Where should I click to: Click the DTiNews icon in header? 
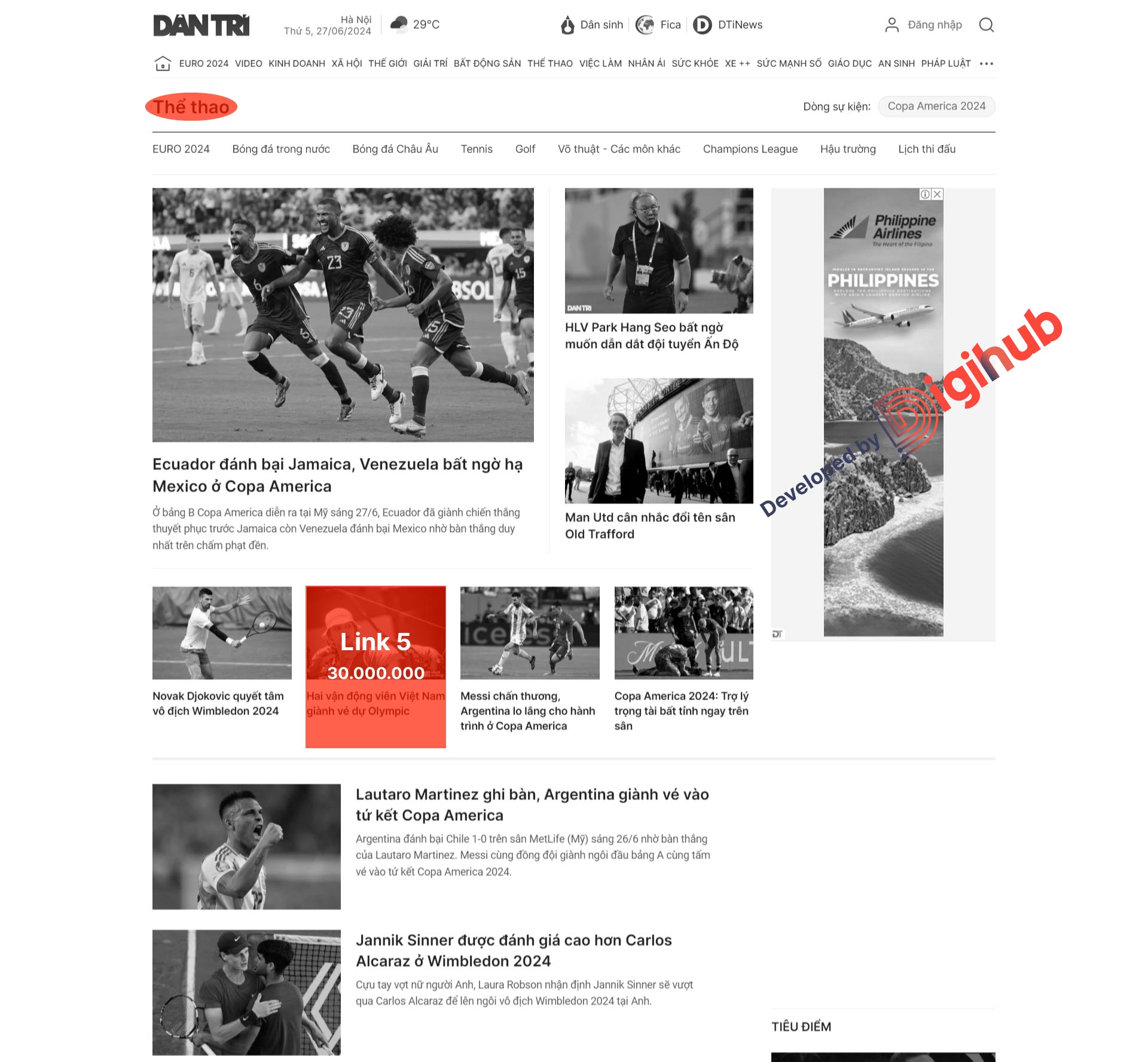click(x=703, y=25)
